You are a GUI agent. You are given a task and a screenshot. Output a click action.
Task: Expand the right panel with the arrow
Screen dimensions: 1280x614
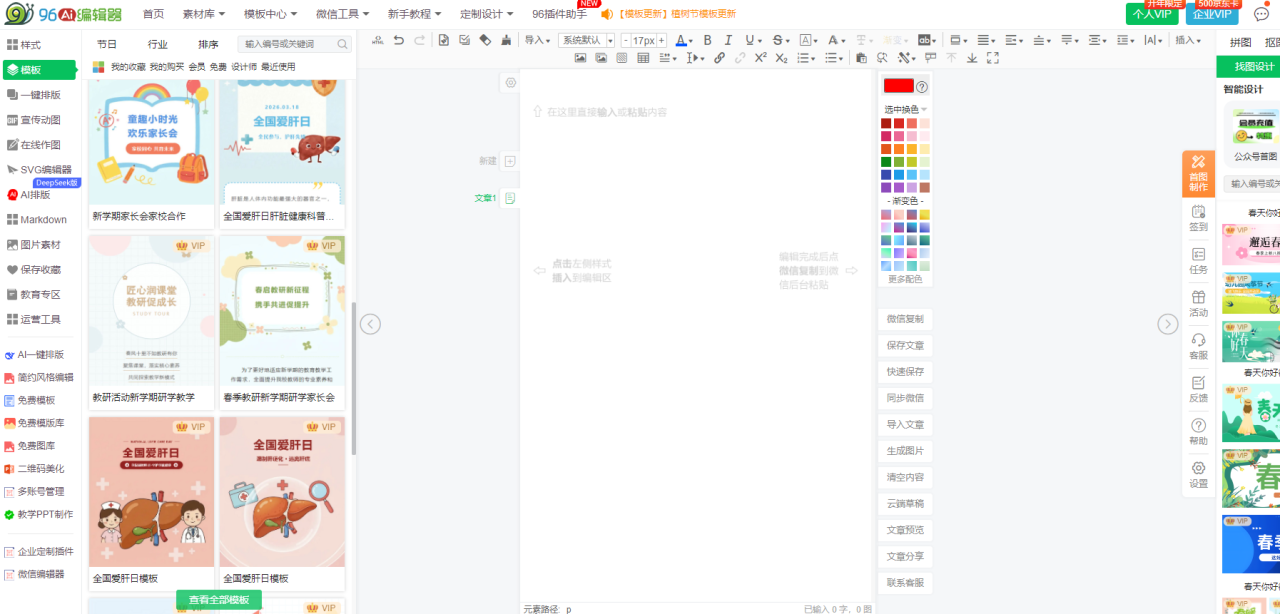1168,324
